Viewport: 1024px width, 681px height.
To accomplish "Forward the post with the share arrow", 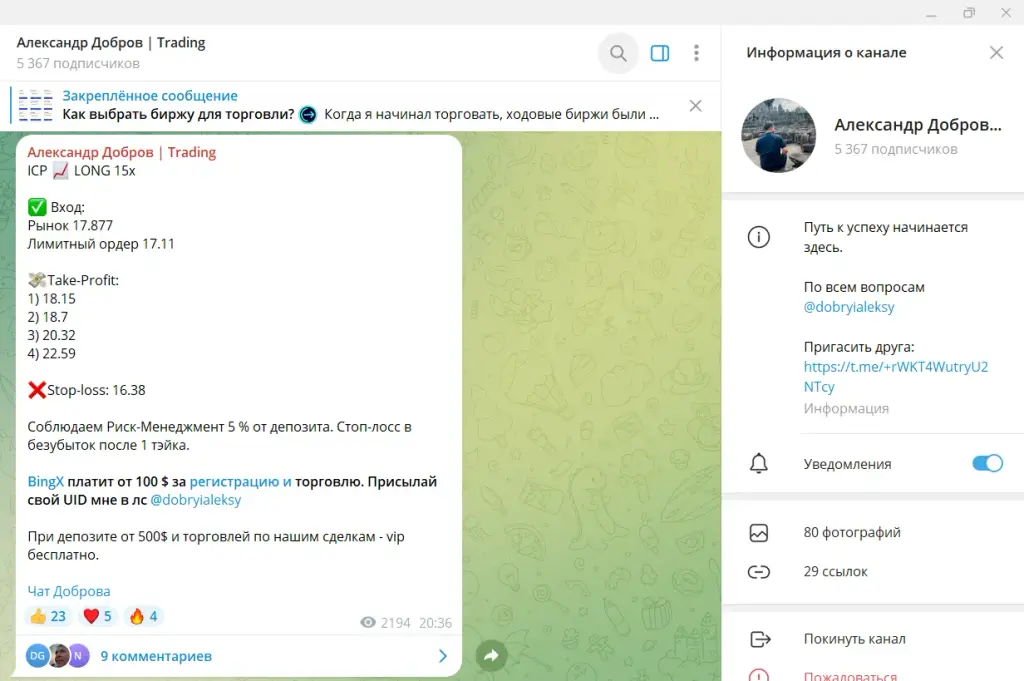I will (491, 655).
